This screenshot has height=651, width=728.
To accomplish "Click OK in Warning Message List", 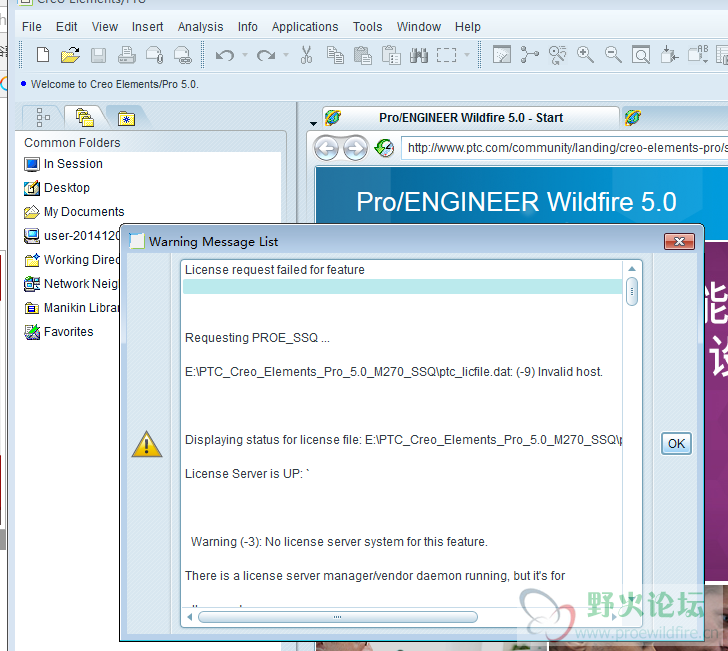I will click(x=676, y=443).
